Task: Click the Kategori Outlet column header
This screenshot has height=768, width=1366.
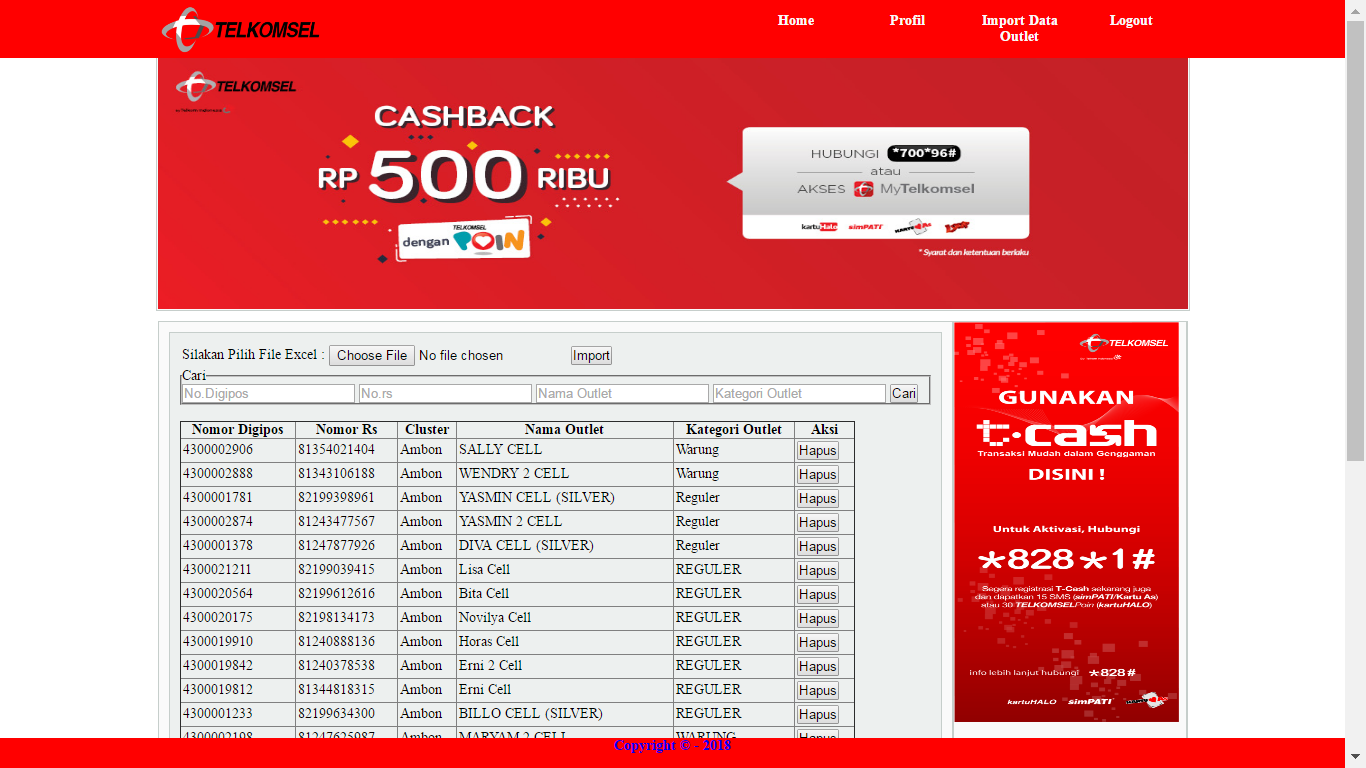Action: [734, 430]
